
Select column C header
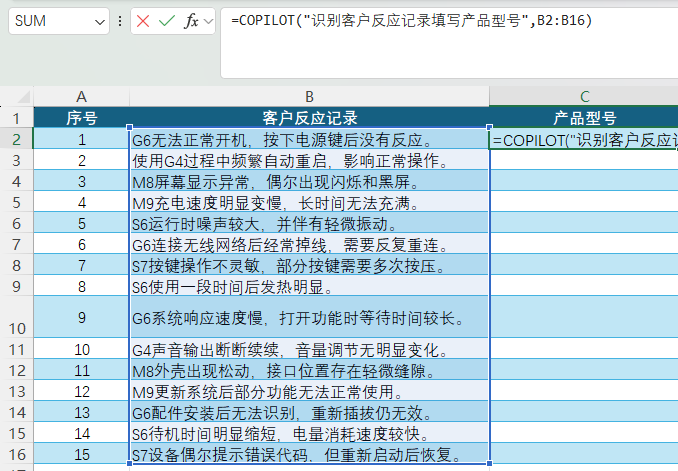pyautogui.click(x=584, y=96)
